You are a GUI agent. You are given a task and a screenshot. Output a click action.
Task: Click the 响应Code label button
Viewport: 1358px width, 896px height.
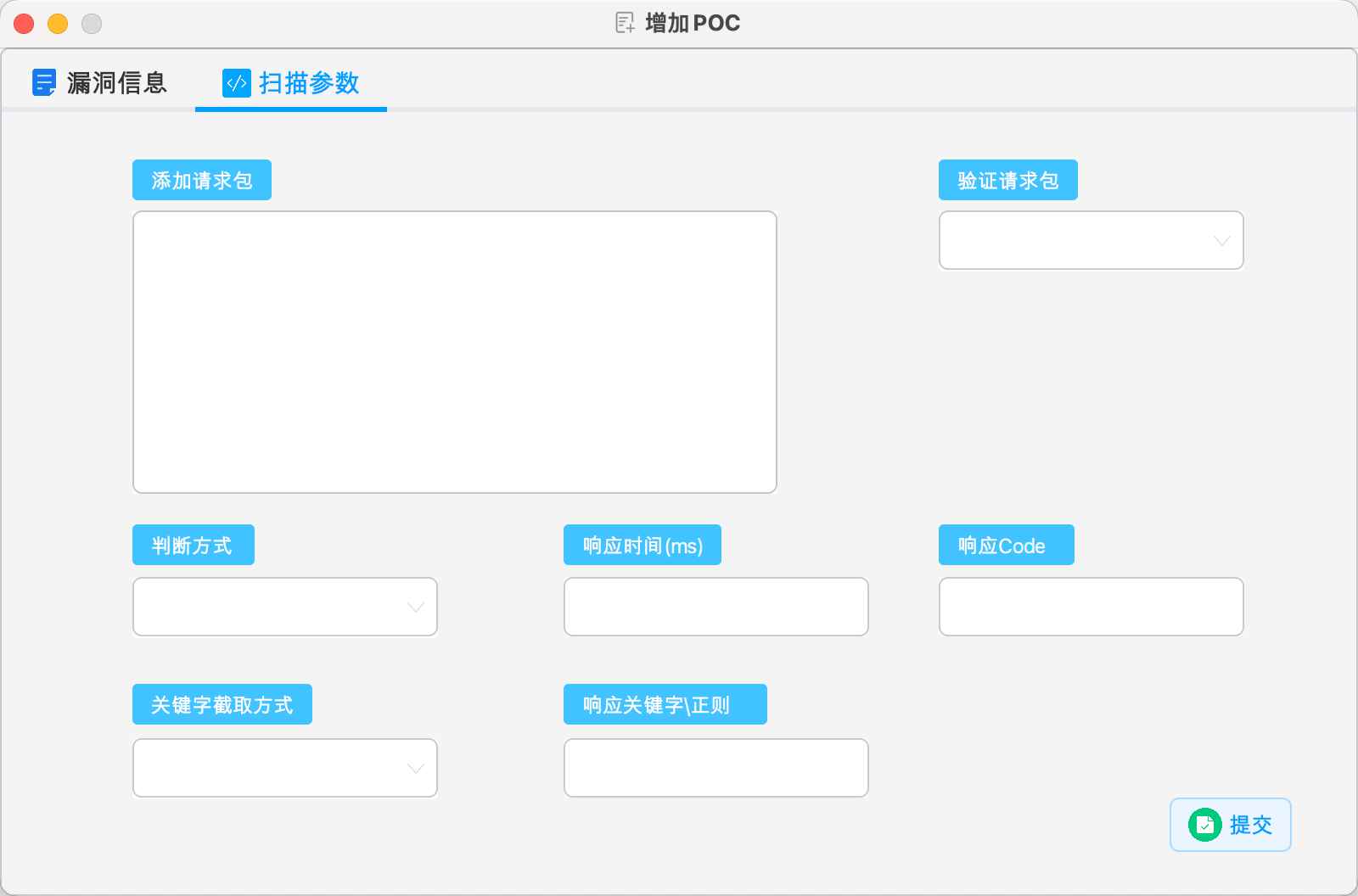[x=1007, y=545]
